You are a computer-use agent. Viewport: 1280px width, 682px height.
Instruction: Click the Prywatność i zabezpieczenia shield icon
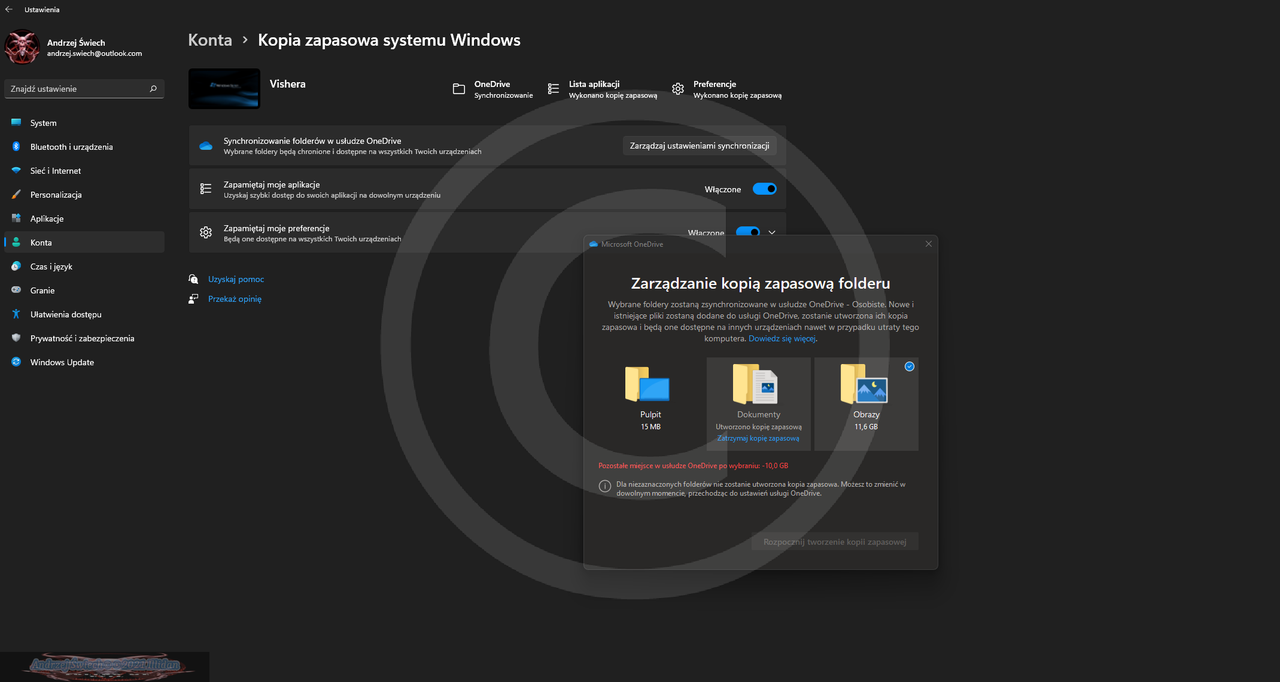pos(16,339)
